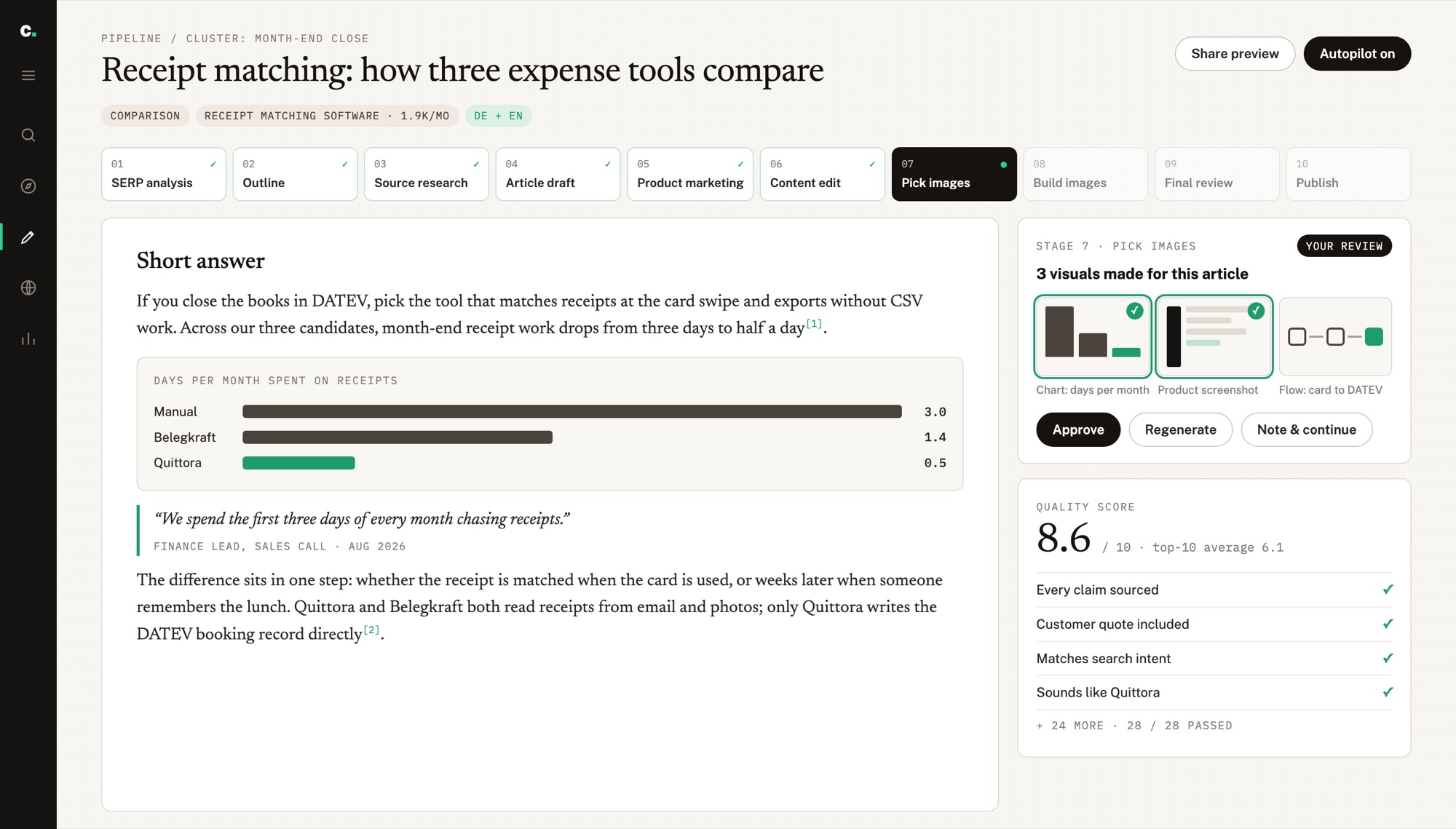This screenshot has height=829, width=1456.
Task: Select the pencil editor icon
Action: (x=28, y=237)
